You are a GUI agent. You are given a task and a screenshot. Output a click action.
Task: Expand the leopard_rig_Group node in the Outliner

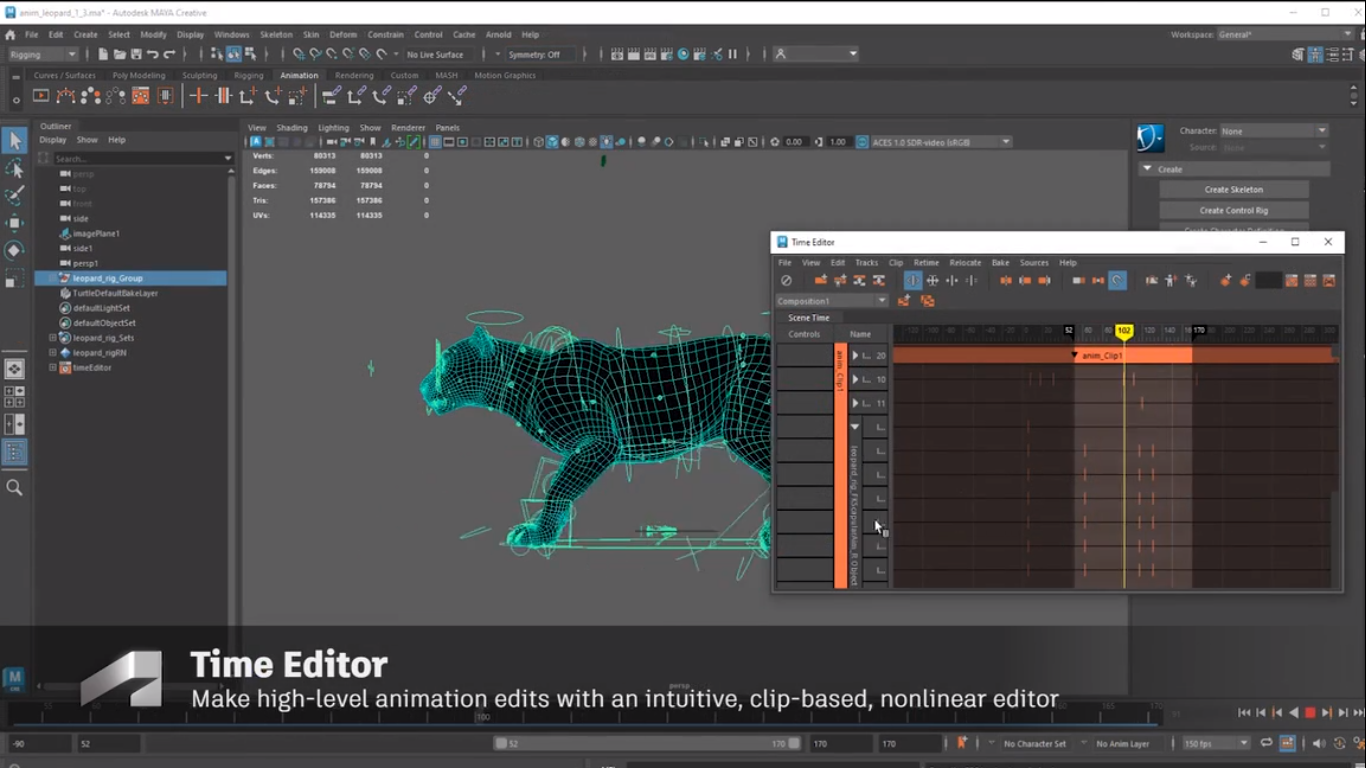52,278
